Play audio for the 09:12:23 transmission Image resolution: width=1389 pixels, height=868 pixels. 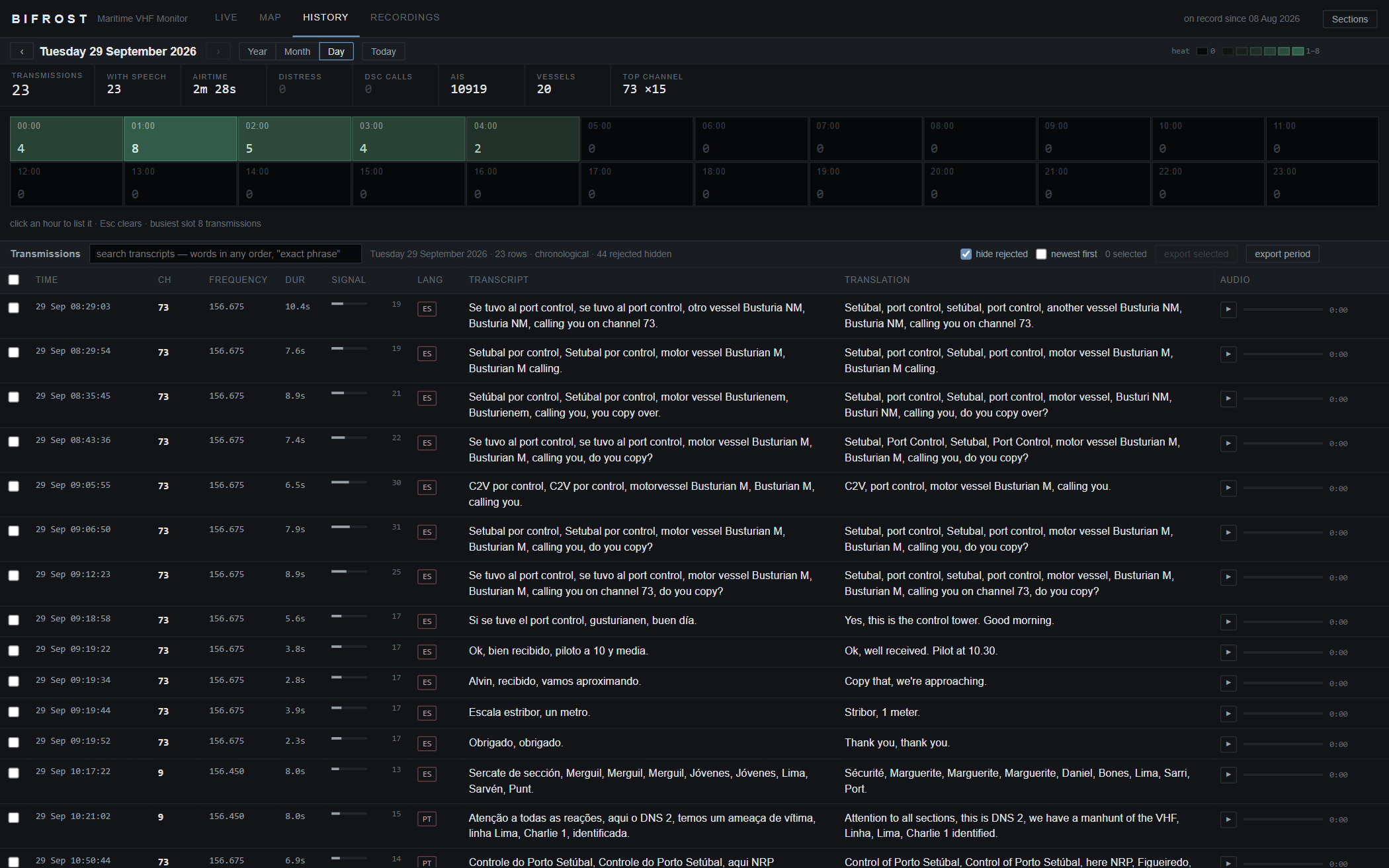[1228, 577]
